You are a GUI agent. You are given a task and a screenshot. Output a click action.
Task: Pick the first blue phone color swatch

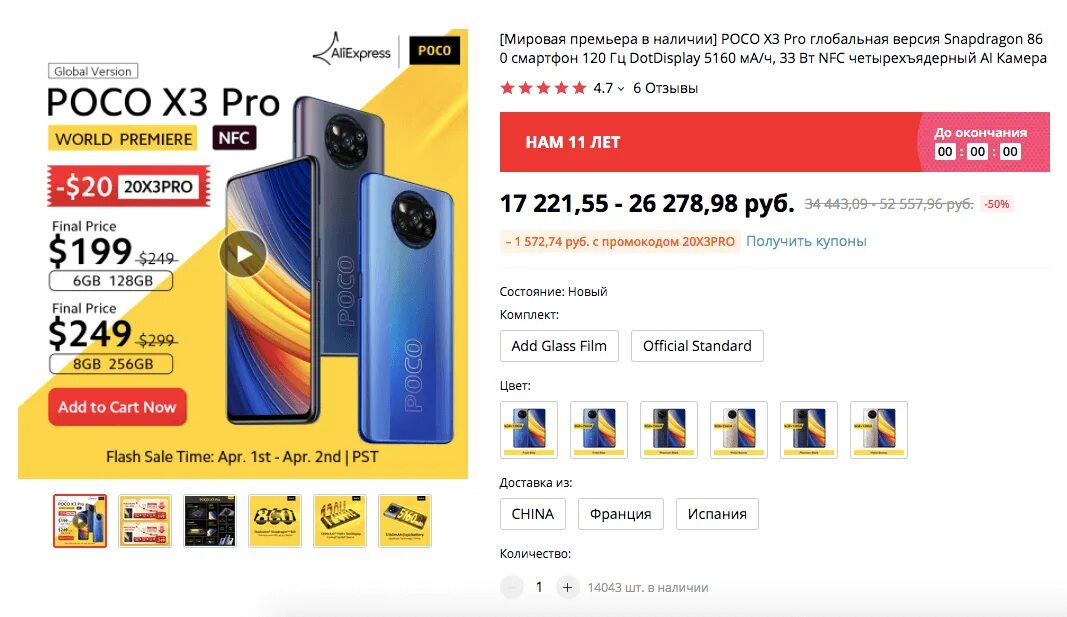coord(529,429)
